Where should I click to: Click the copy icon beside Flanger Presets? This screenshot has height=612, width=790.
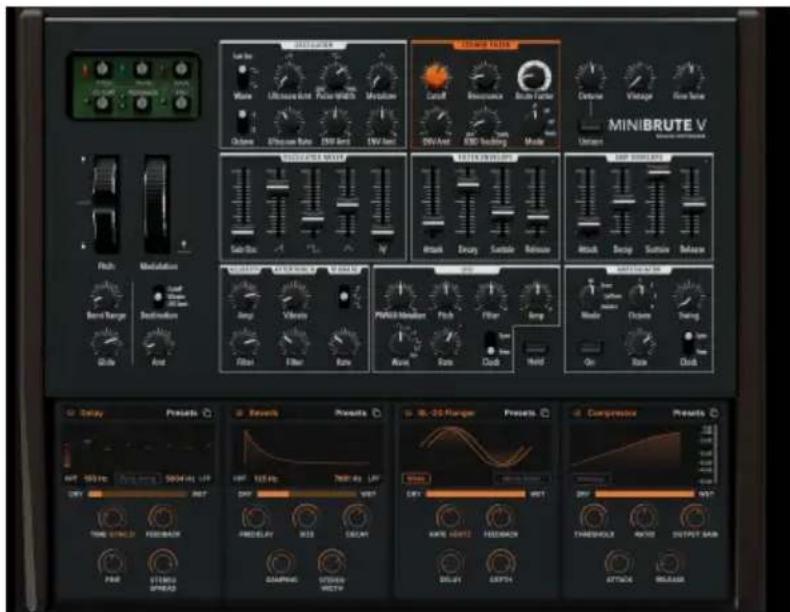point(545,413)
